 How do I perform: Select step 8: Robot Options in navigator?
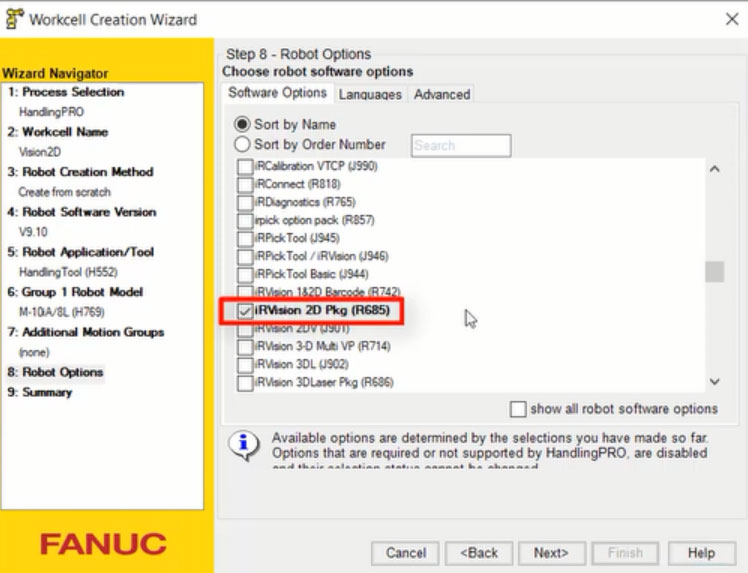(x=55, y=372)
